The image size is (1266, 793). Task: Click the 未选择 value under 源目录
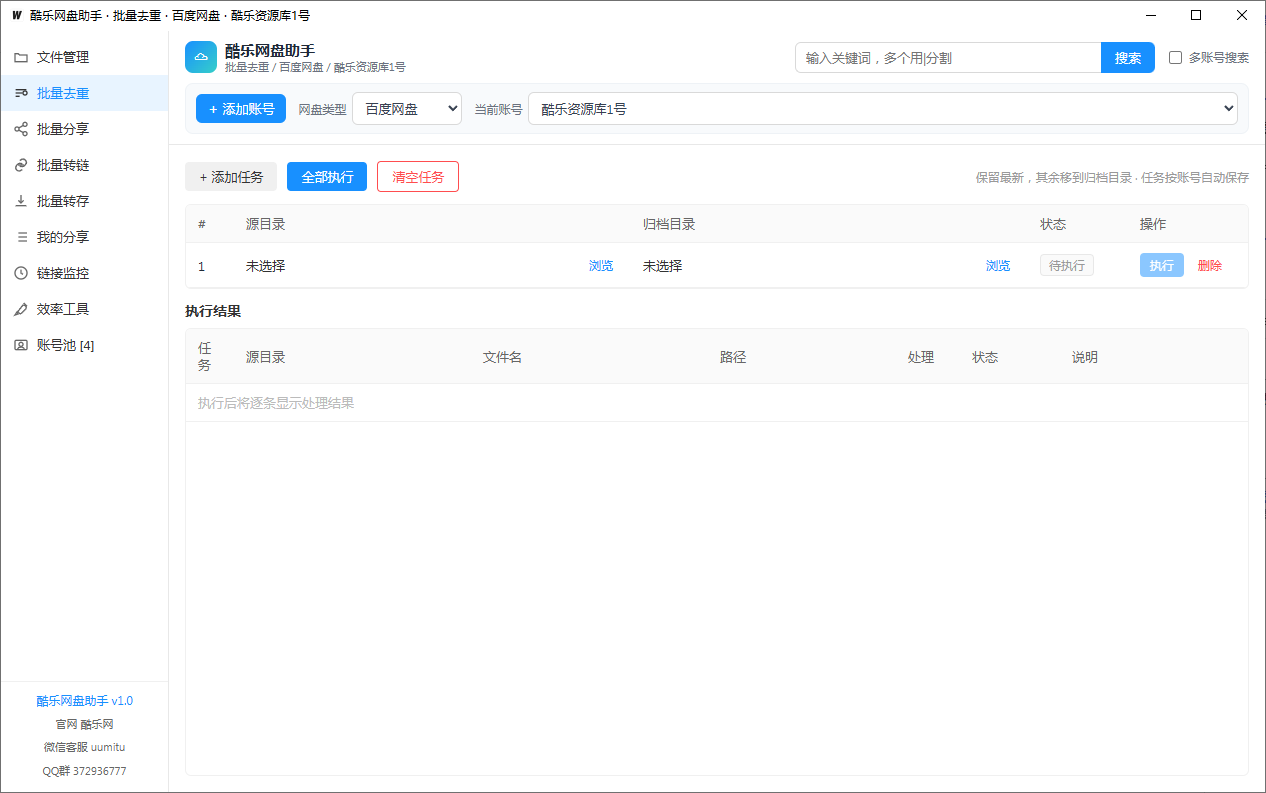click(266, 266)
